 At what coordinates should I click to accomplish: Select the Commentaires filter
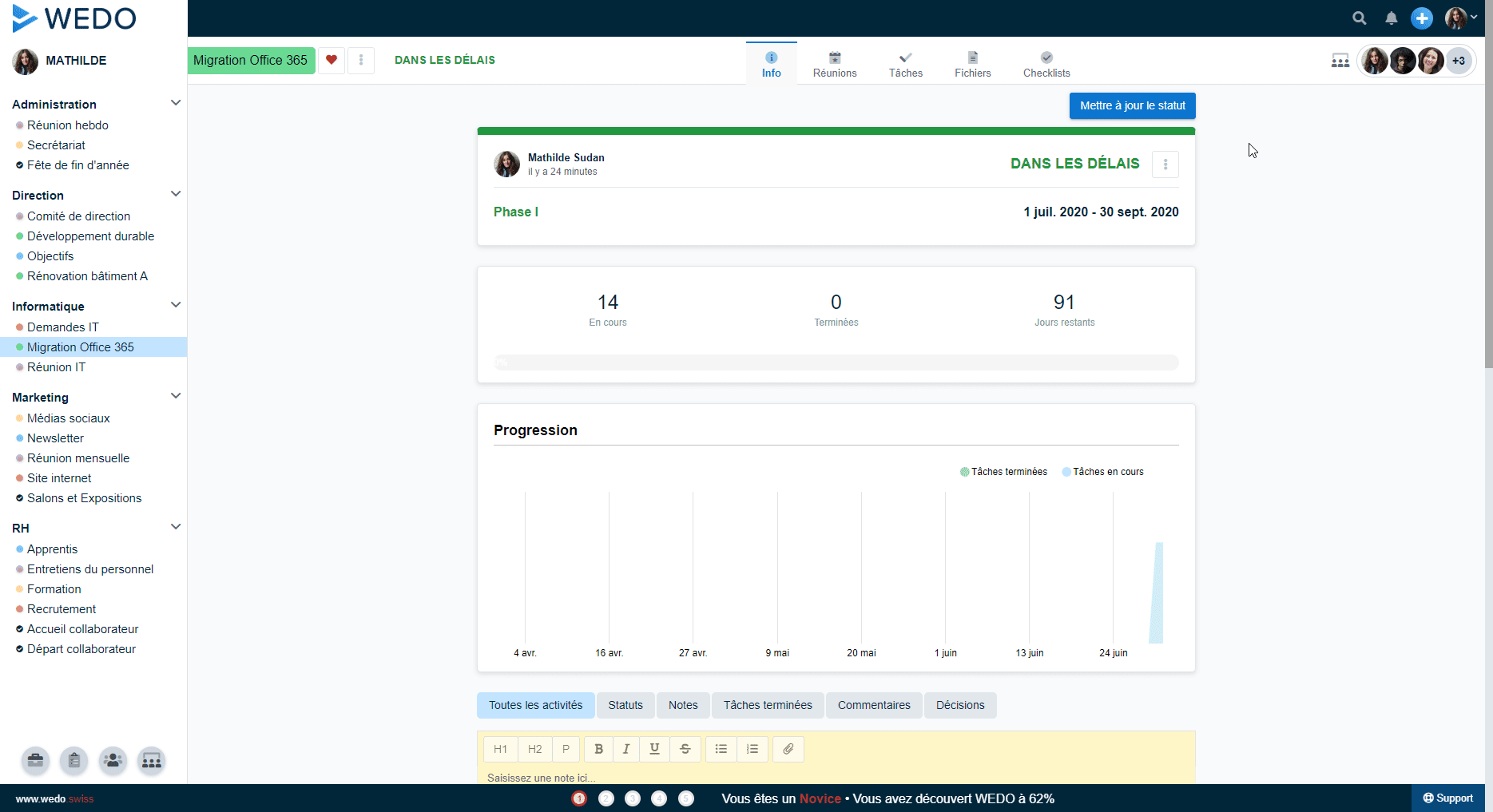point(874,705)
